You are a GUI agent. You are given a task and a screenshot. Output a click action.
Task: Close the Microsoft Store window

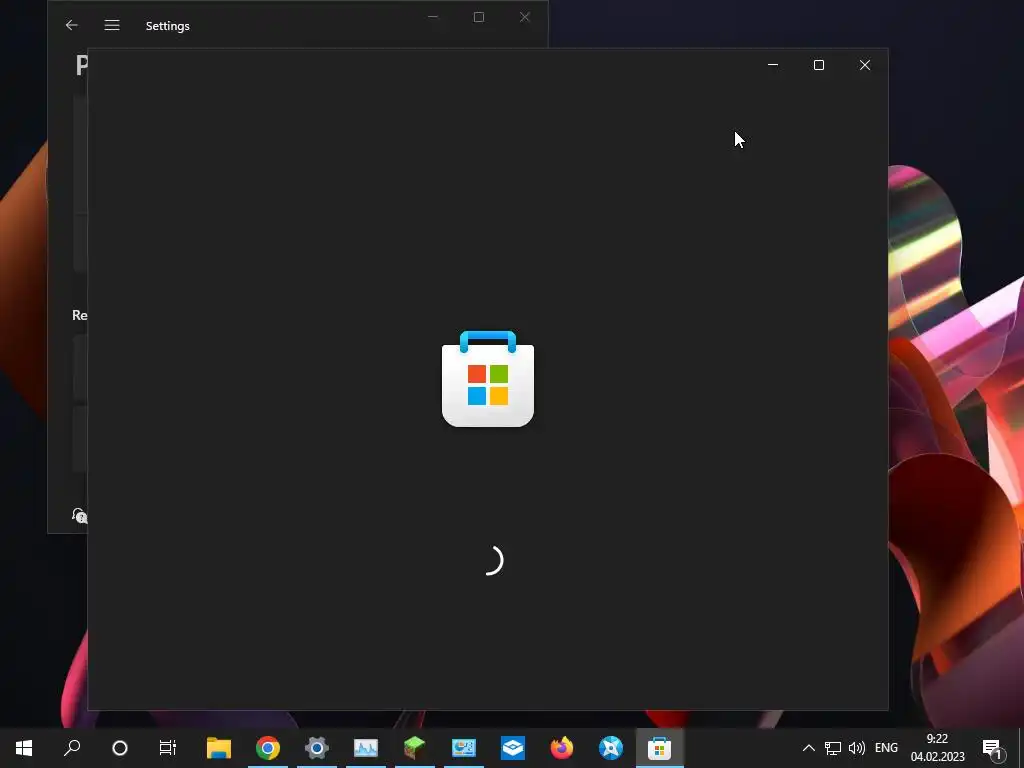click(x=865, y=65)
